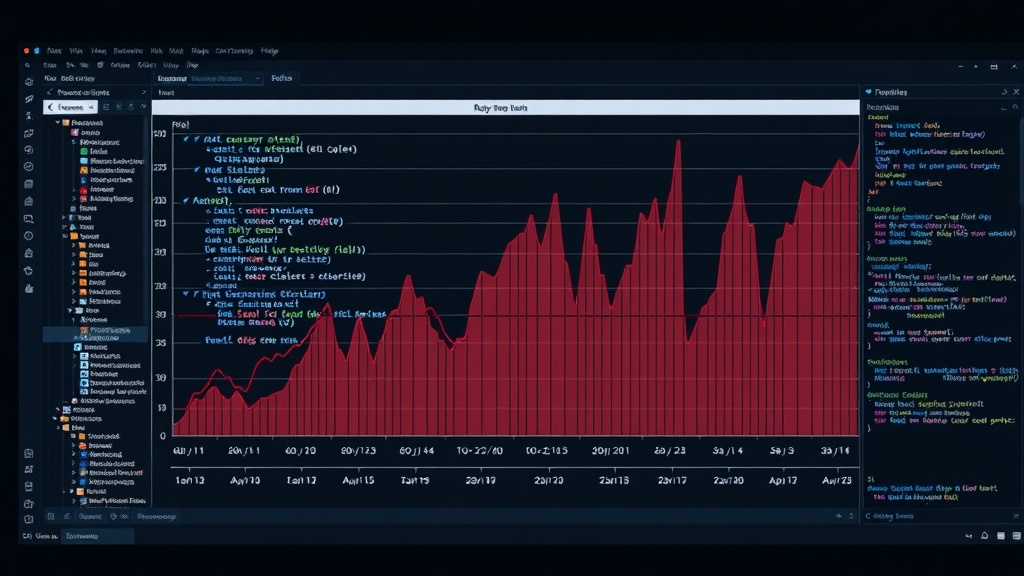
Task: Select the highlighted row in the explorer tree
Action: (x=95, y=334)
